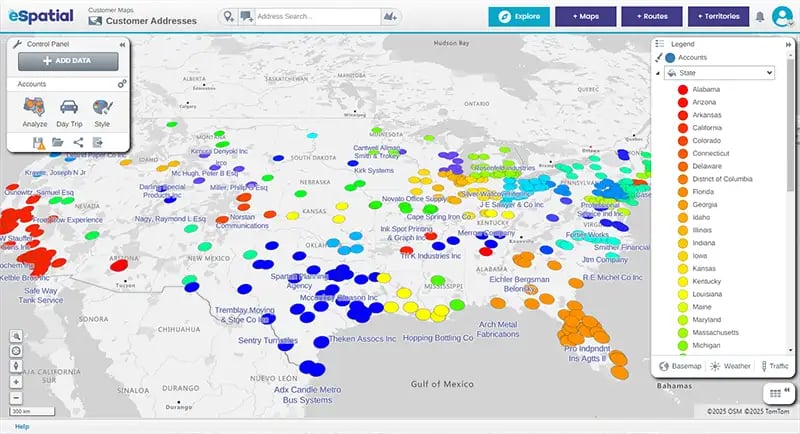This screenshot has width=800, height=434.
Task: Click the 'California' legend entry
Action: [707, 127]
